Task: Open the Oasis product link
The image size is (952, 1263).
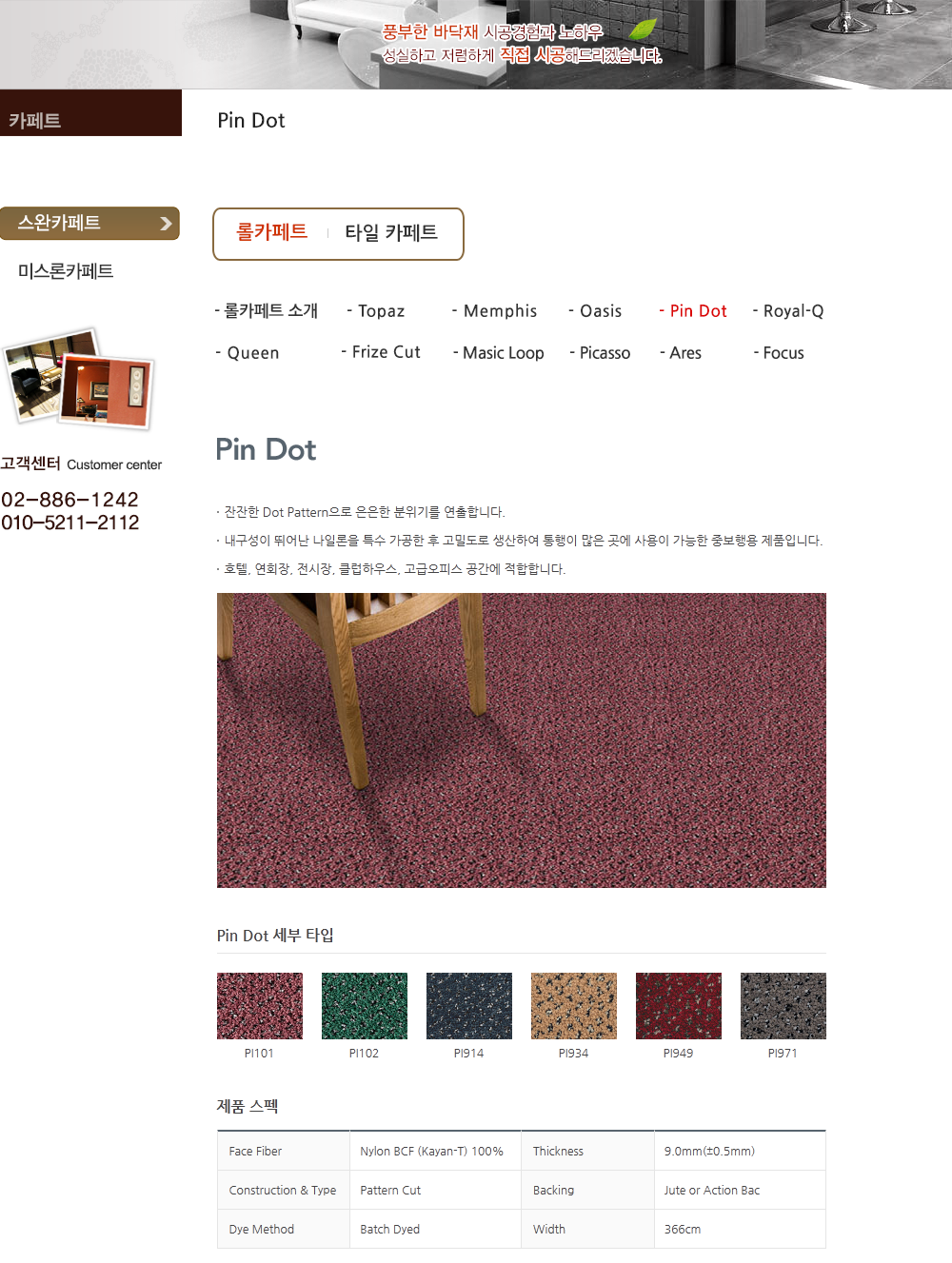Action: 595,311
